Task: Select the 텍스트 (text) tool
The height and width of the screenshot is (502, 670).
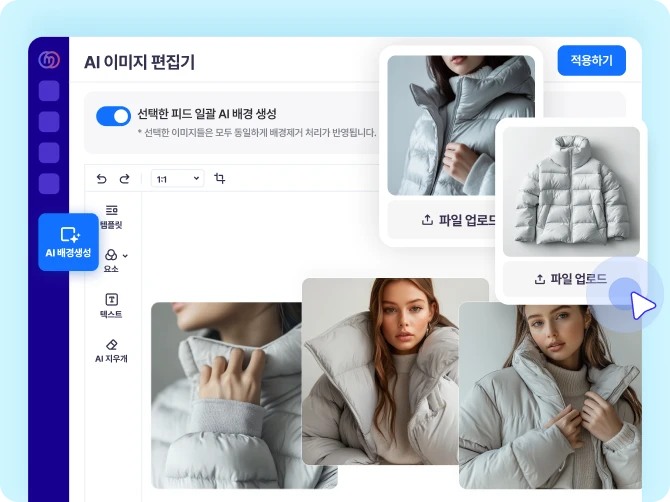Action: tap(111, 306)
